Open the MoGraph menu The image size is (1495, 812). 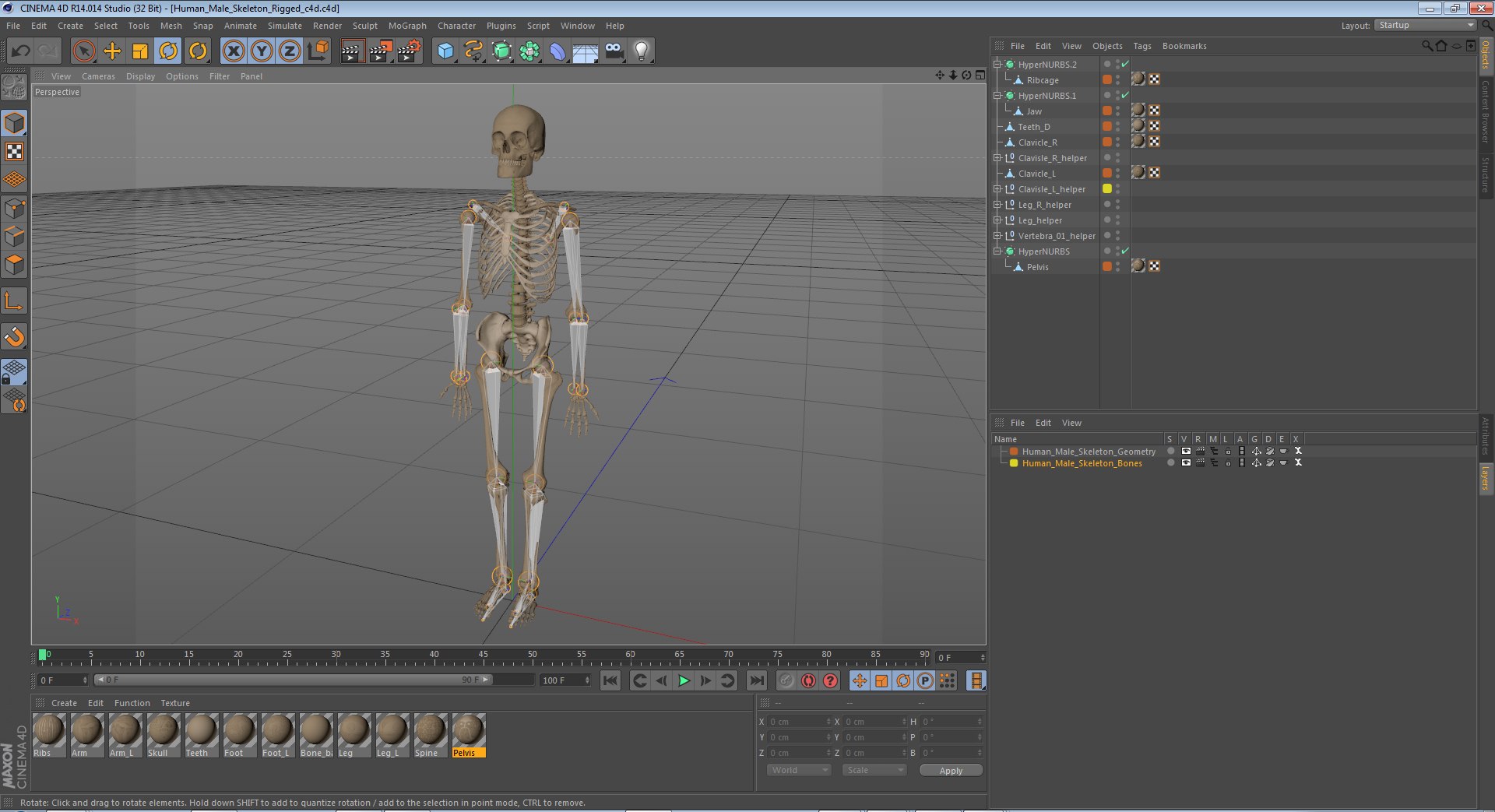point(407,26)
